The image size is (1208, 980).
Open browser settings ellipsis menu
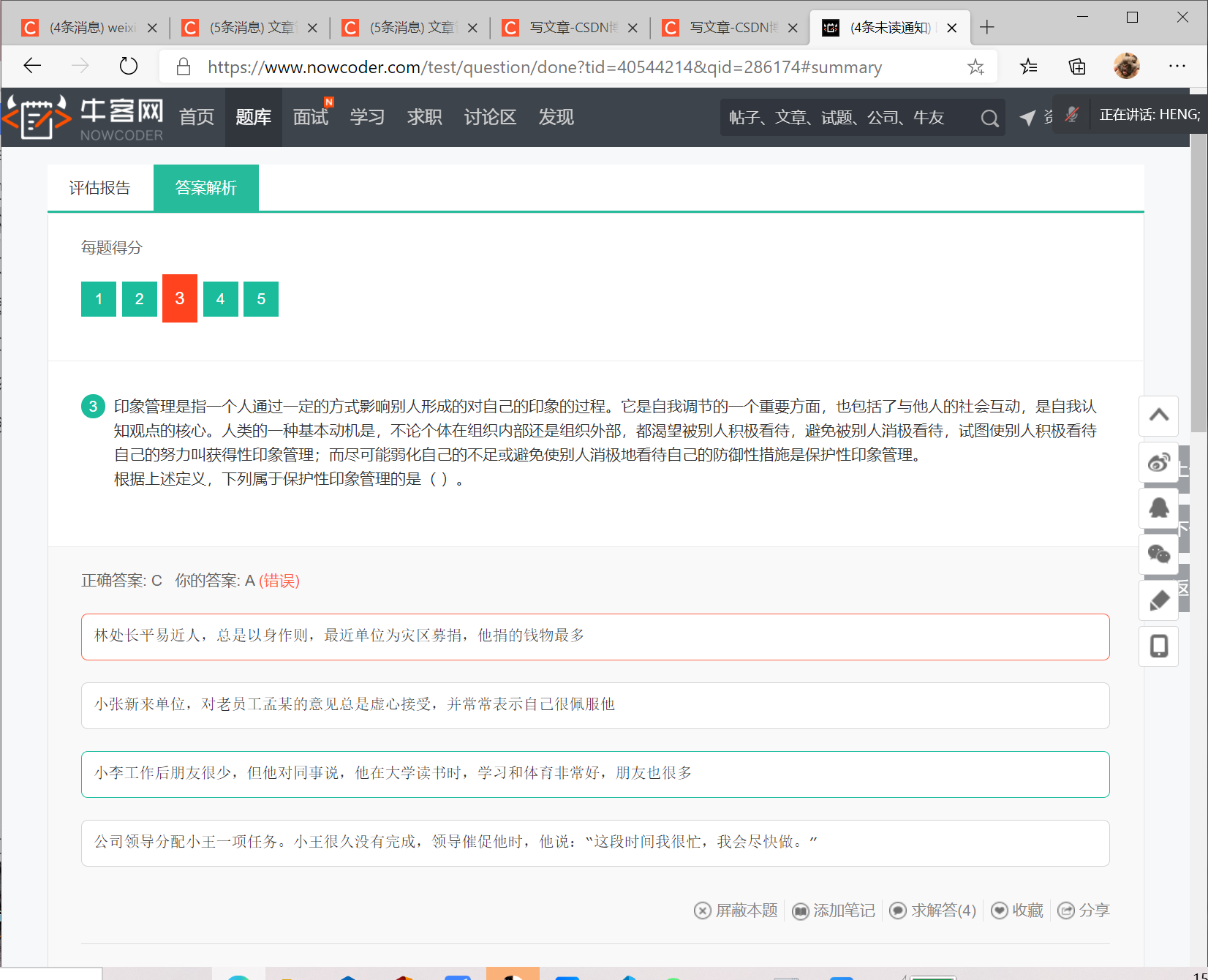(1177, 66)
